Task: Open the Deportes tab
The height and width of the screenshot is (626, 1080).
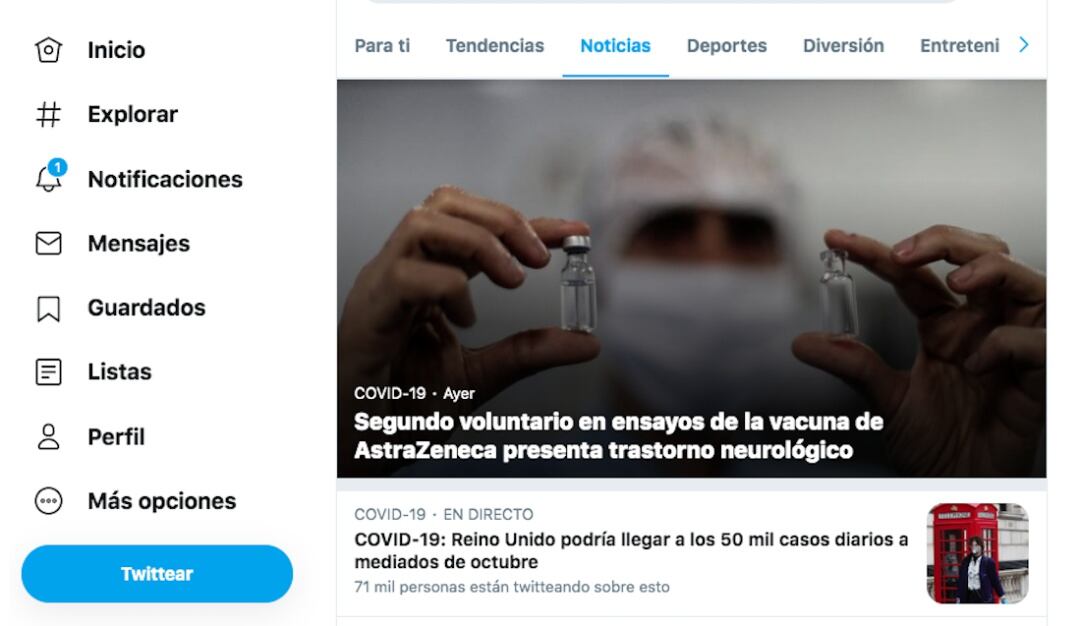Action: pyautogui.click(x=727, y=45)
